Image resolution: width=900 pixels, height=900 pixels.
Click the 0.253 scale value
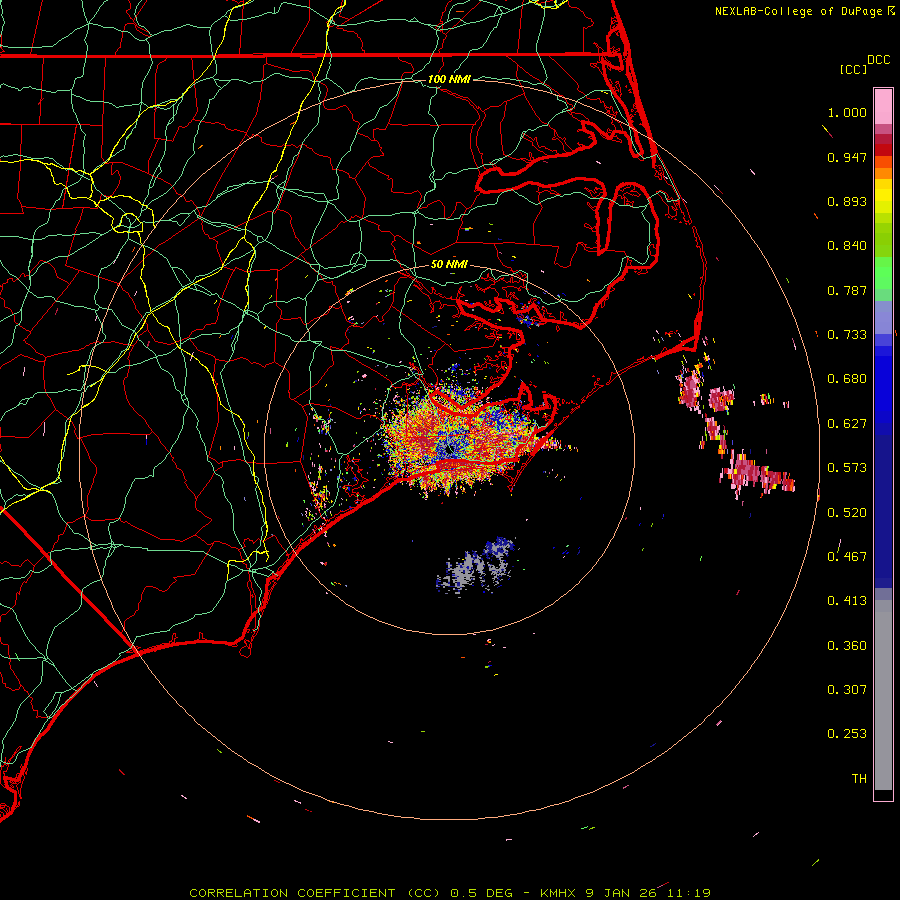click(x=847, y=734)
